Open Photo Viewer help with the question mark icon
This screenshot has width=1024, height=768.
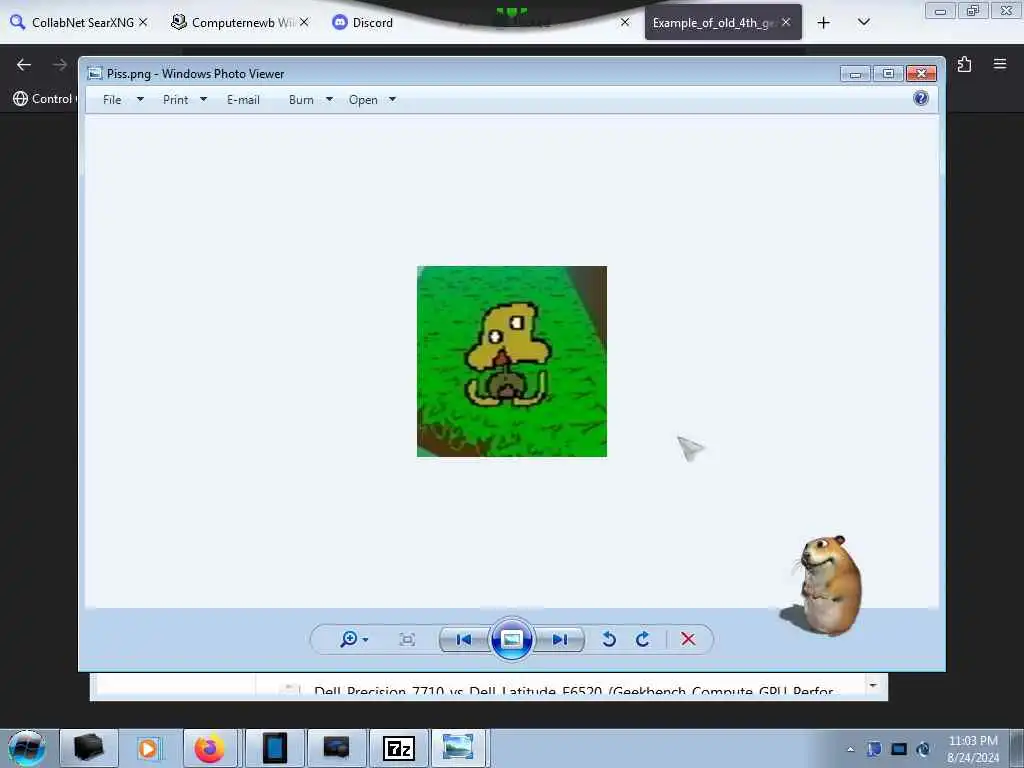[921, 99]
